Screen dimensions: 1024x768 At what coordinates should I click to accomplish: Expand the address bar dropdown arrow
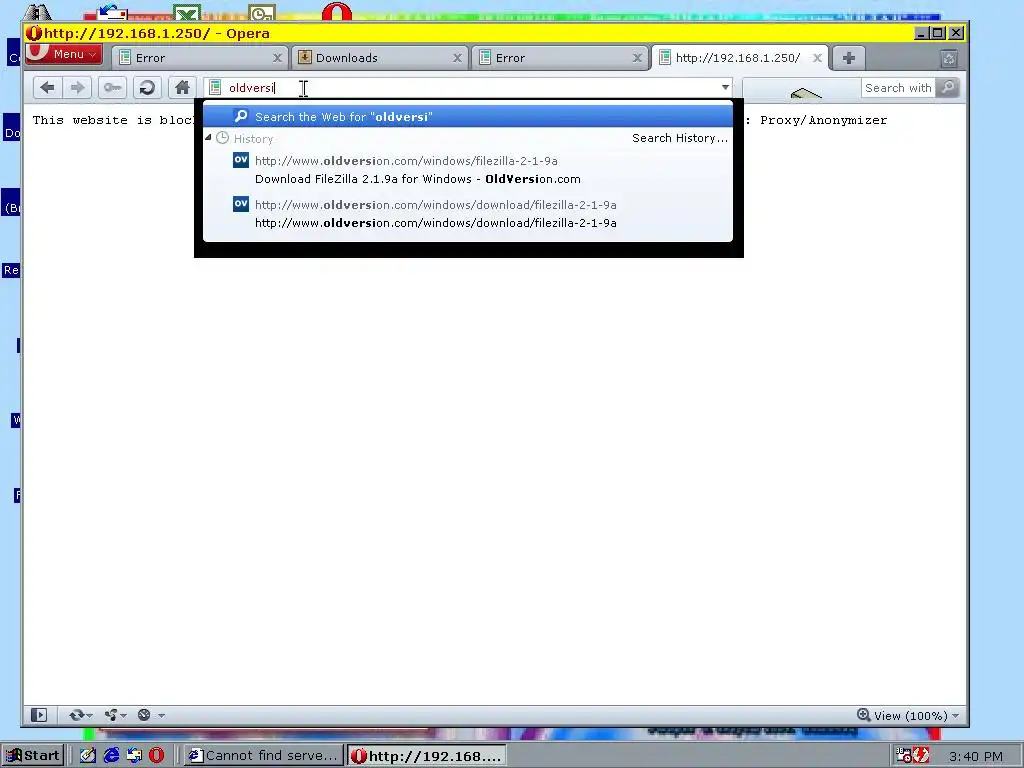[725, 88]
